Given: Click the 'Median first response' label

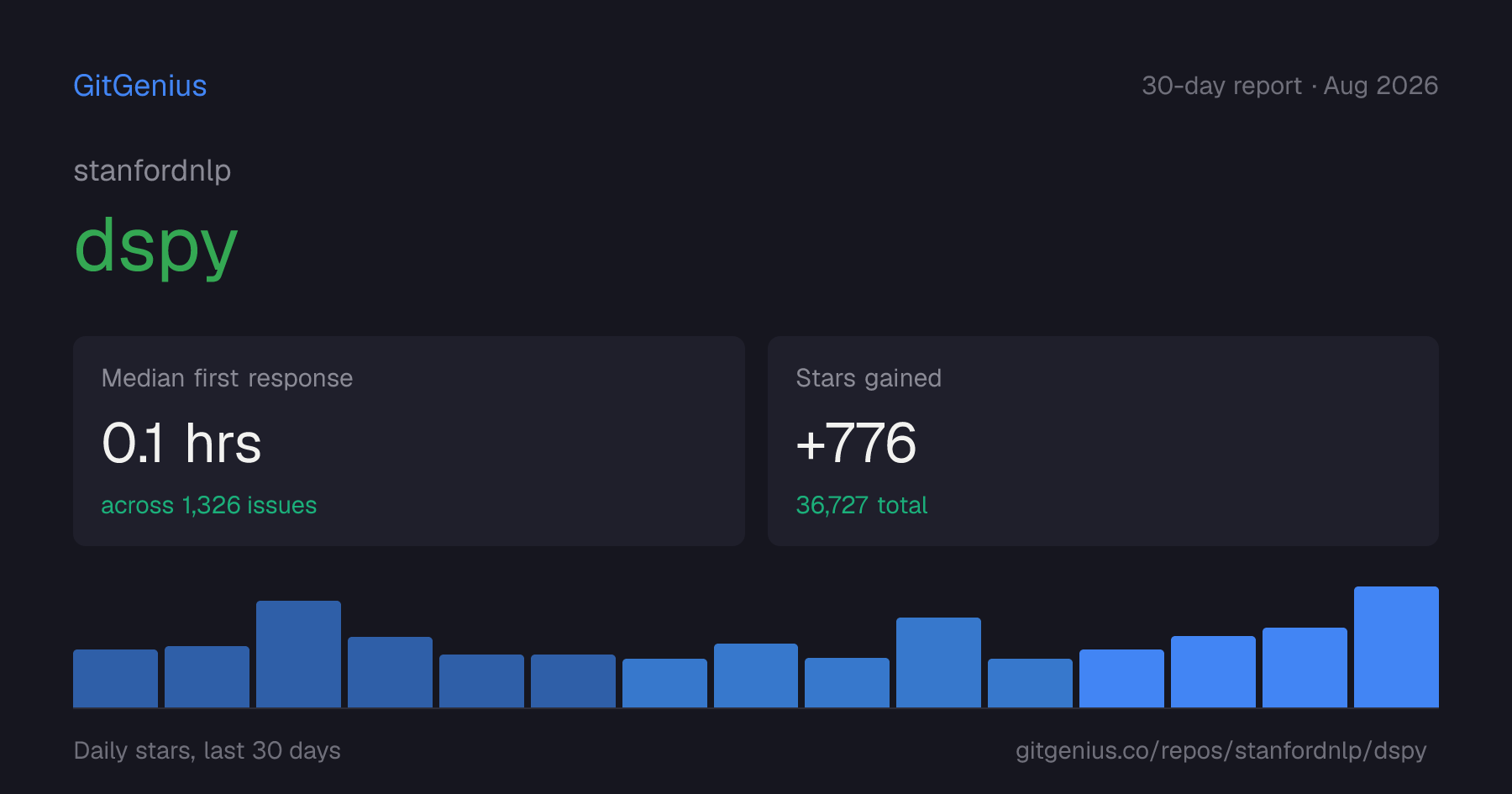Looking at the screenshot, I should pyautogui.click(x=227, y=378).
